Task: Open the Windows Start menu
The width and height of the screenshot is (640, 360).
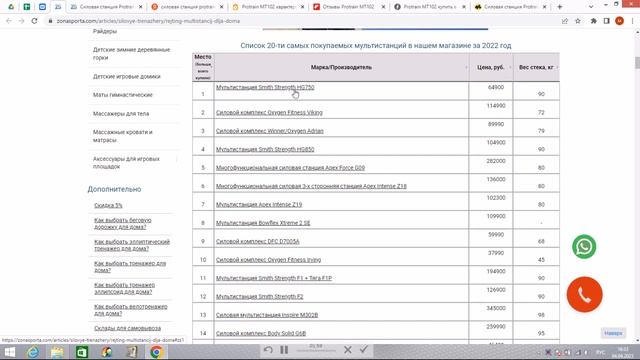Action: (x=9, y=352)
